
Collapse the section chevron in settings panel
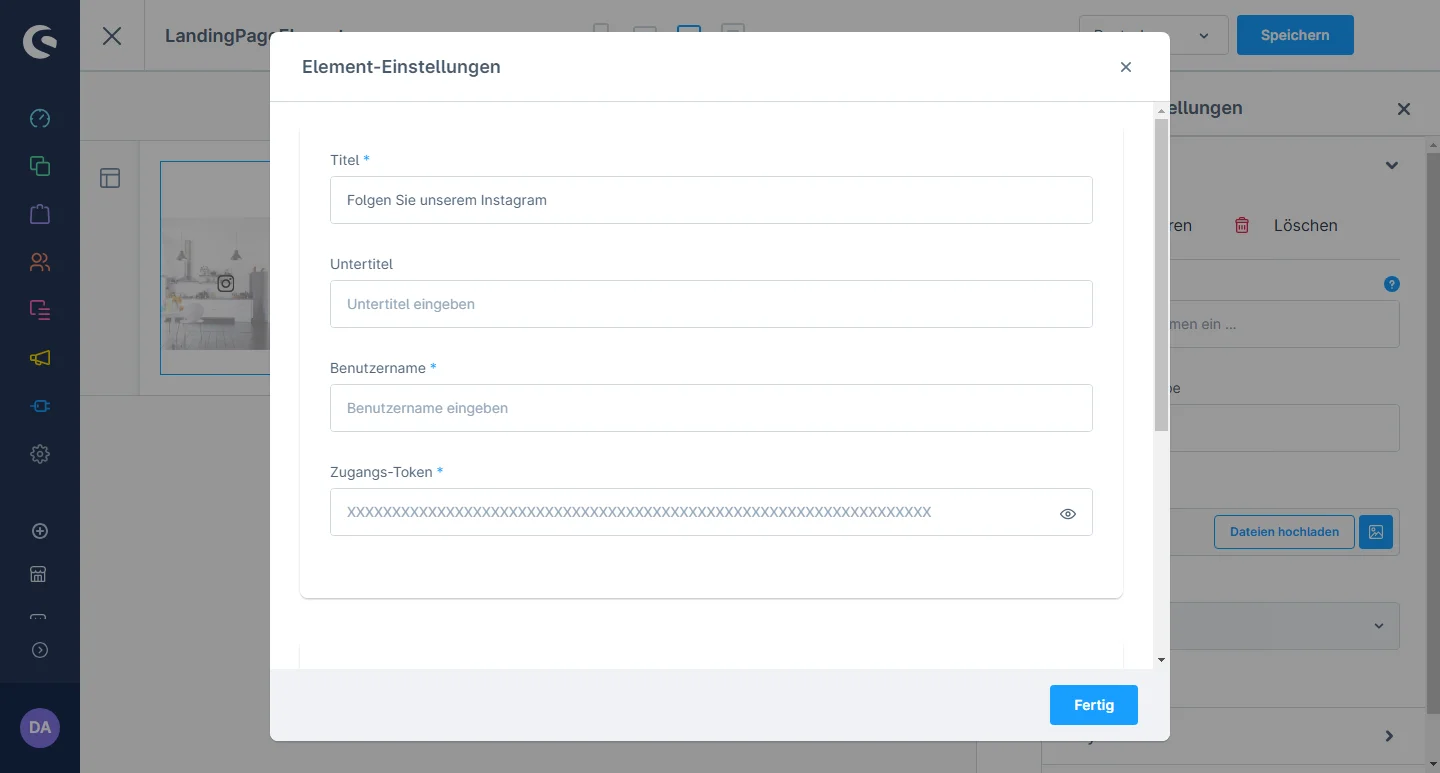tap(1391, 166)
